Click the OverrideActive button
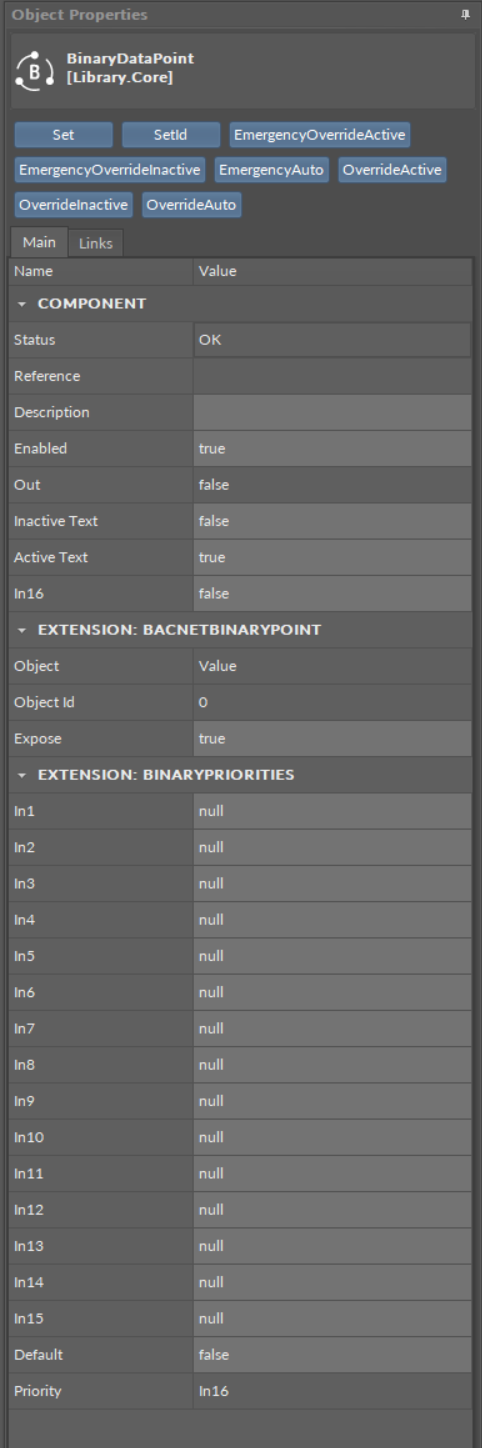482x1448 pixels. click(392, 170)
